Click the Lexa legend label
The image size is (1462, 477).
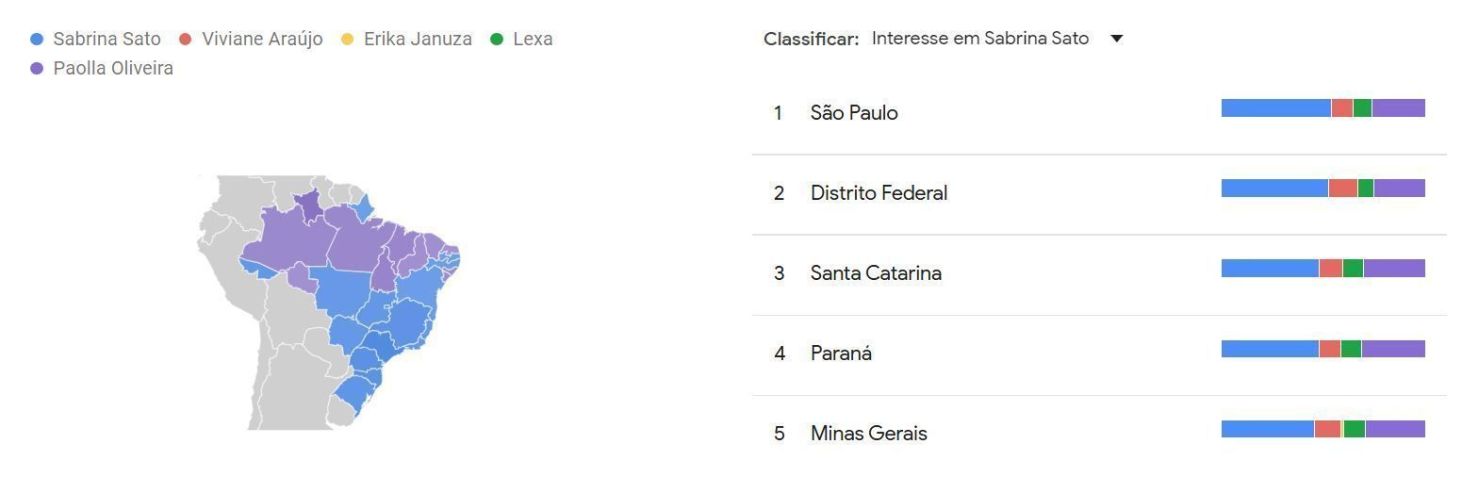pyautogui.click(x=532, y=40)
